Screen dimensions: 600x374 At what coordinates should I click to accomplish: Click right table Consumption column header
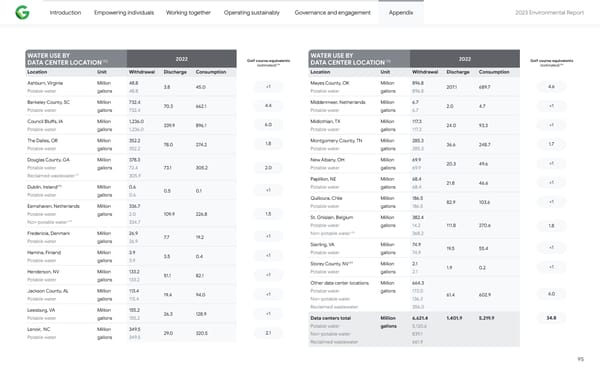coord(494,72)
